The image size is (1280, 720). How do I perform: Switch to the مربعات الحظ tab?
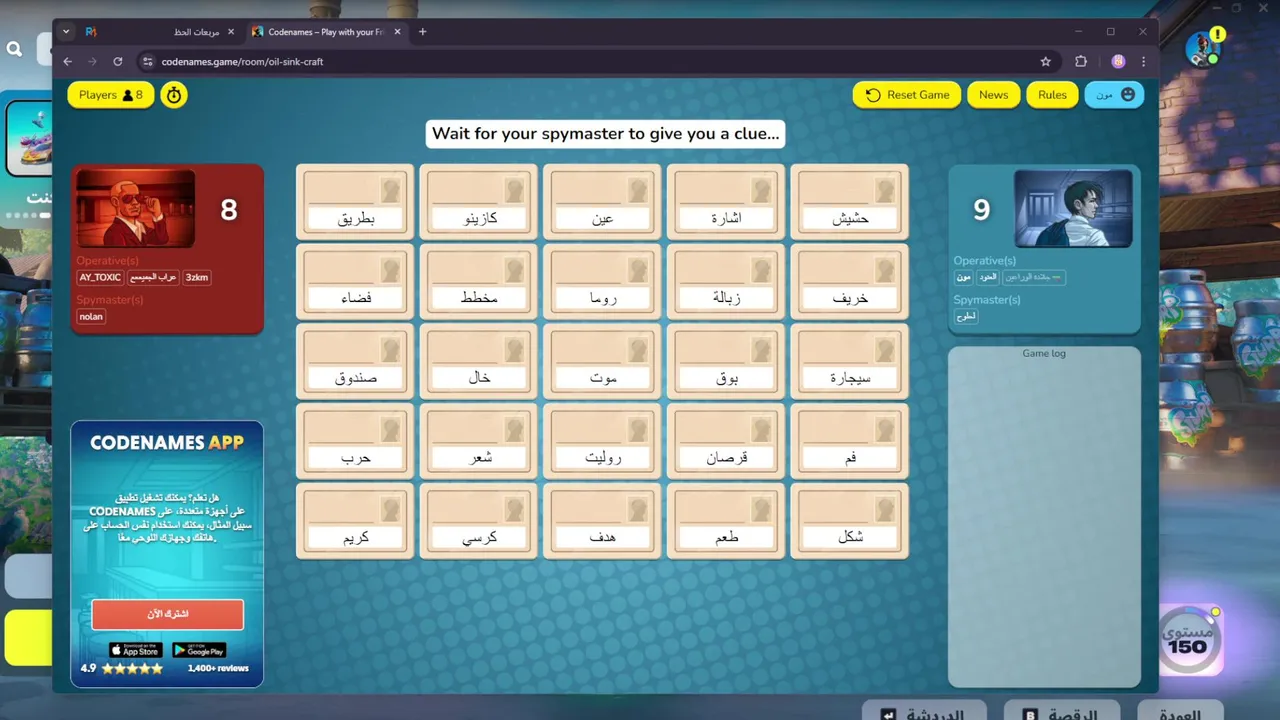click(x=160, y=32)
